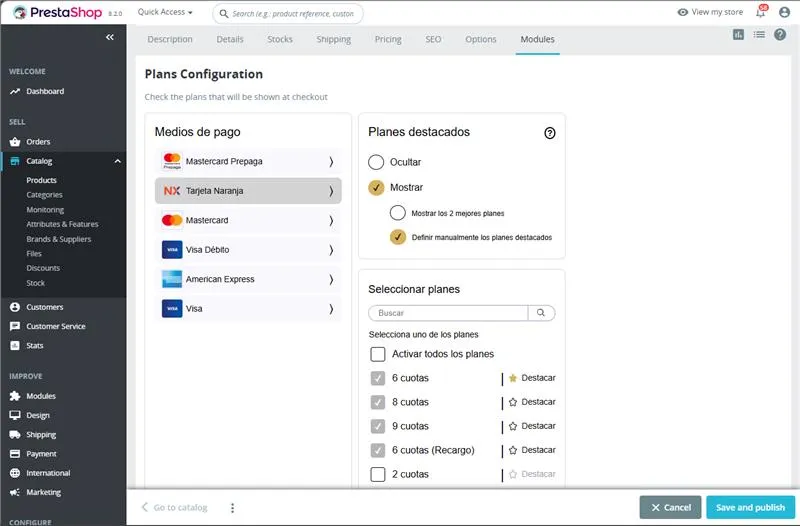Click the Shipping truck icon

pos(15,435)
